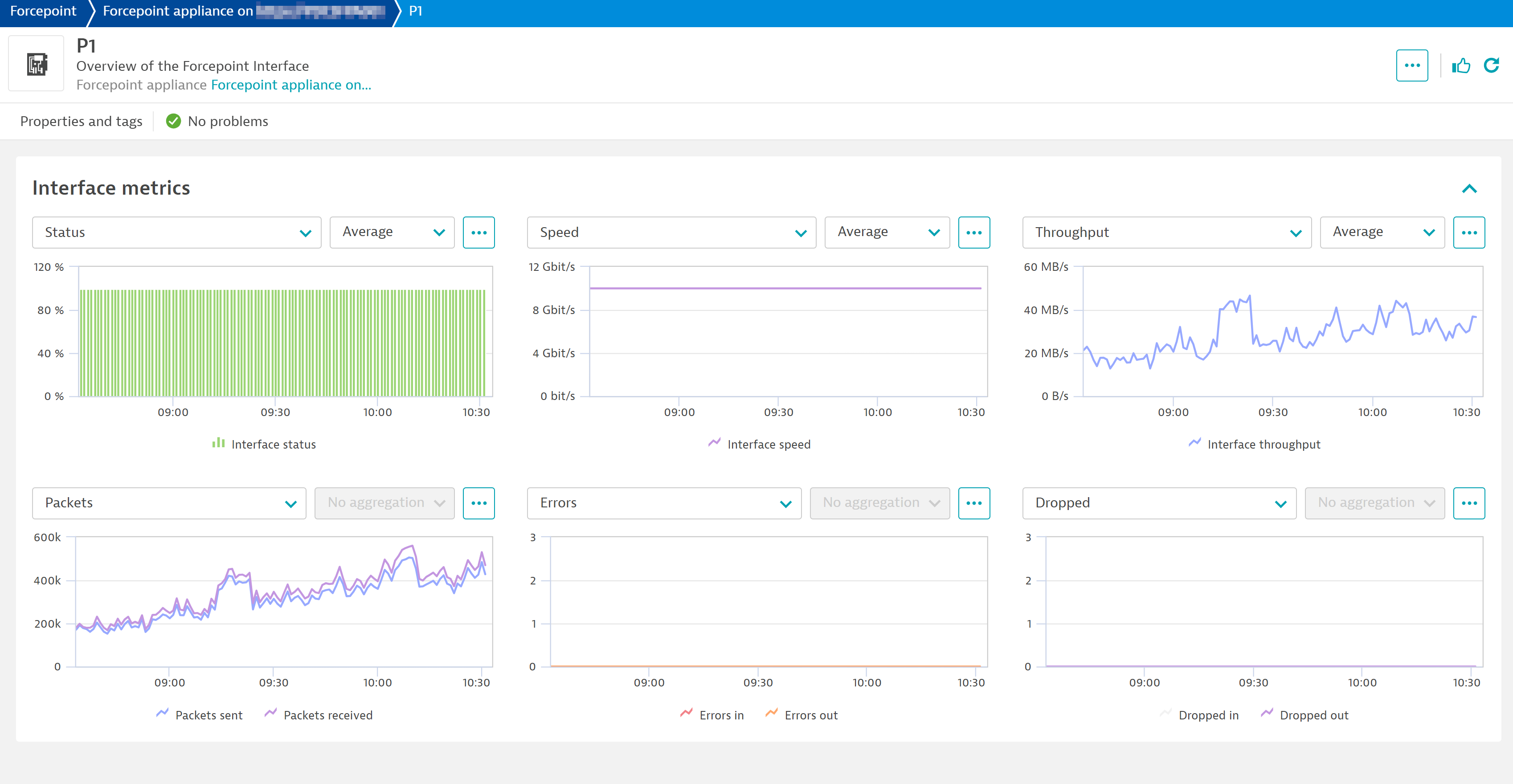Open the Status metric selector

point(176,232)
